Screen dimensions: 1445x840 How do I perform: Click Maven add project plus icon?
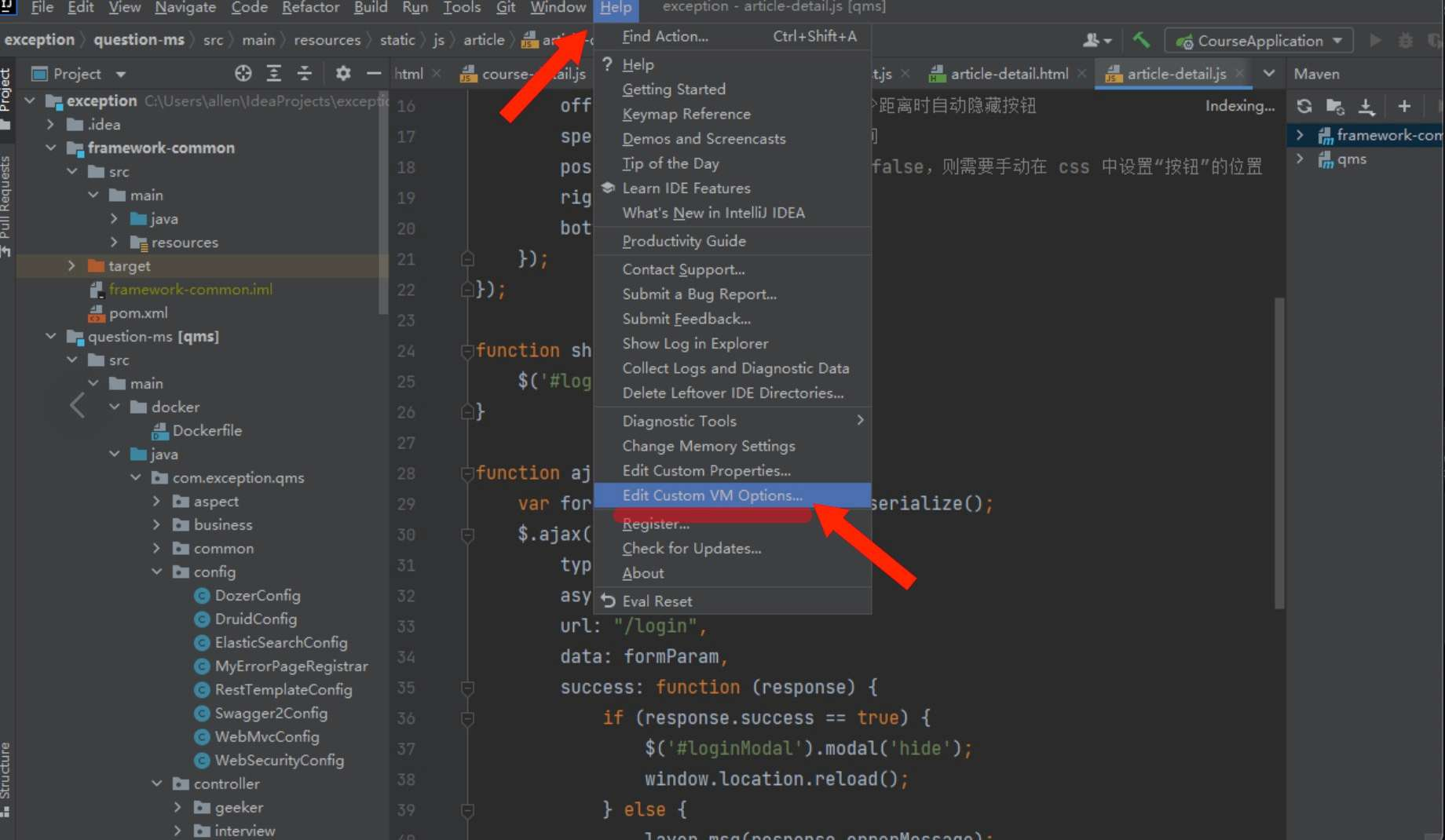pos(1404,106)
